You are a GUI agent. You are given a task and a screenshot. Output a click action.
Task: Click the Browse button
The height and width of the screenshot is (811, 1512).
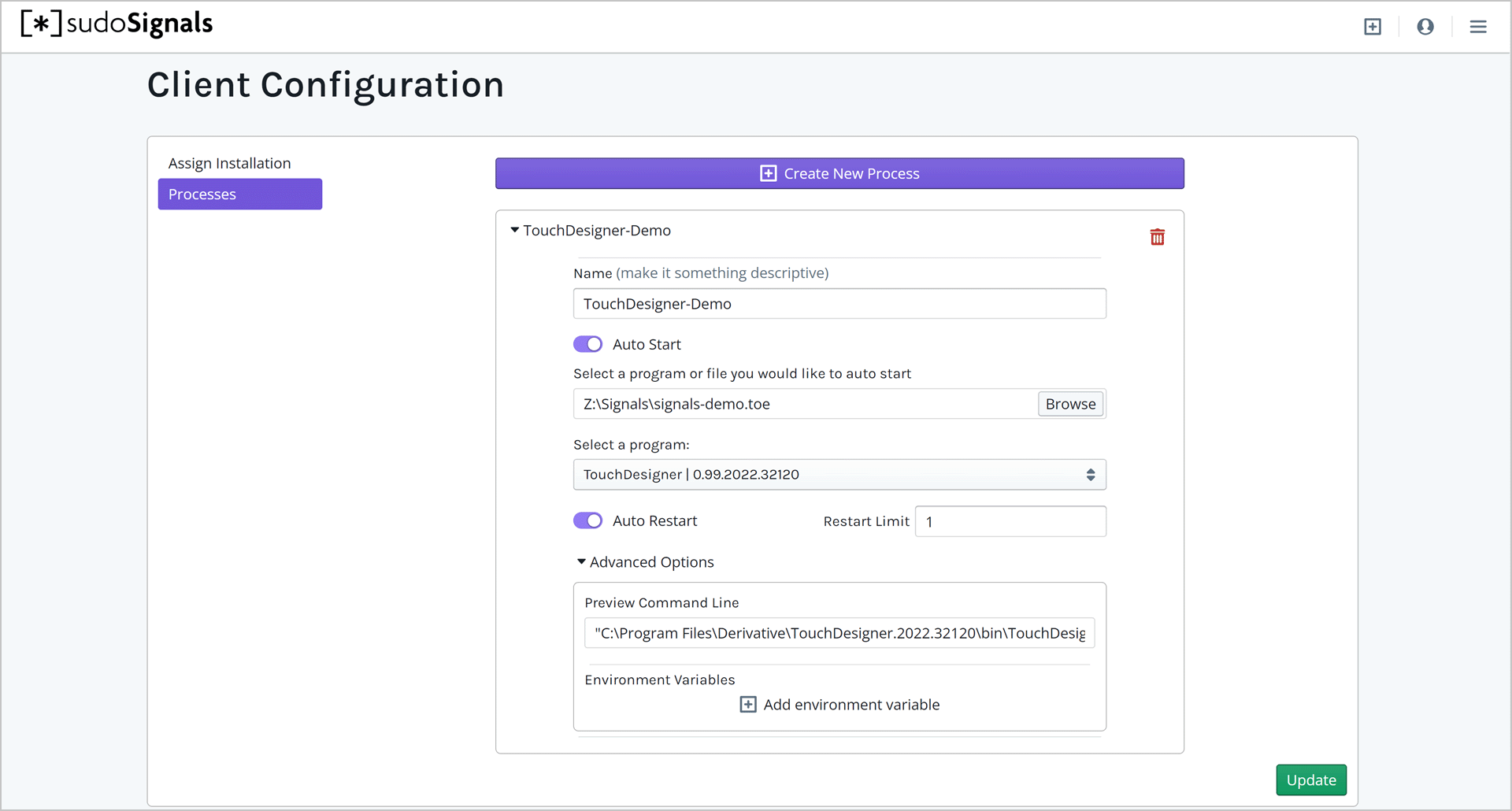click(x=1070, y=404)
